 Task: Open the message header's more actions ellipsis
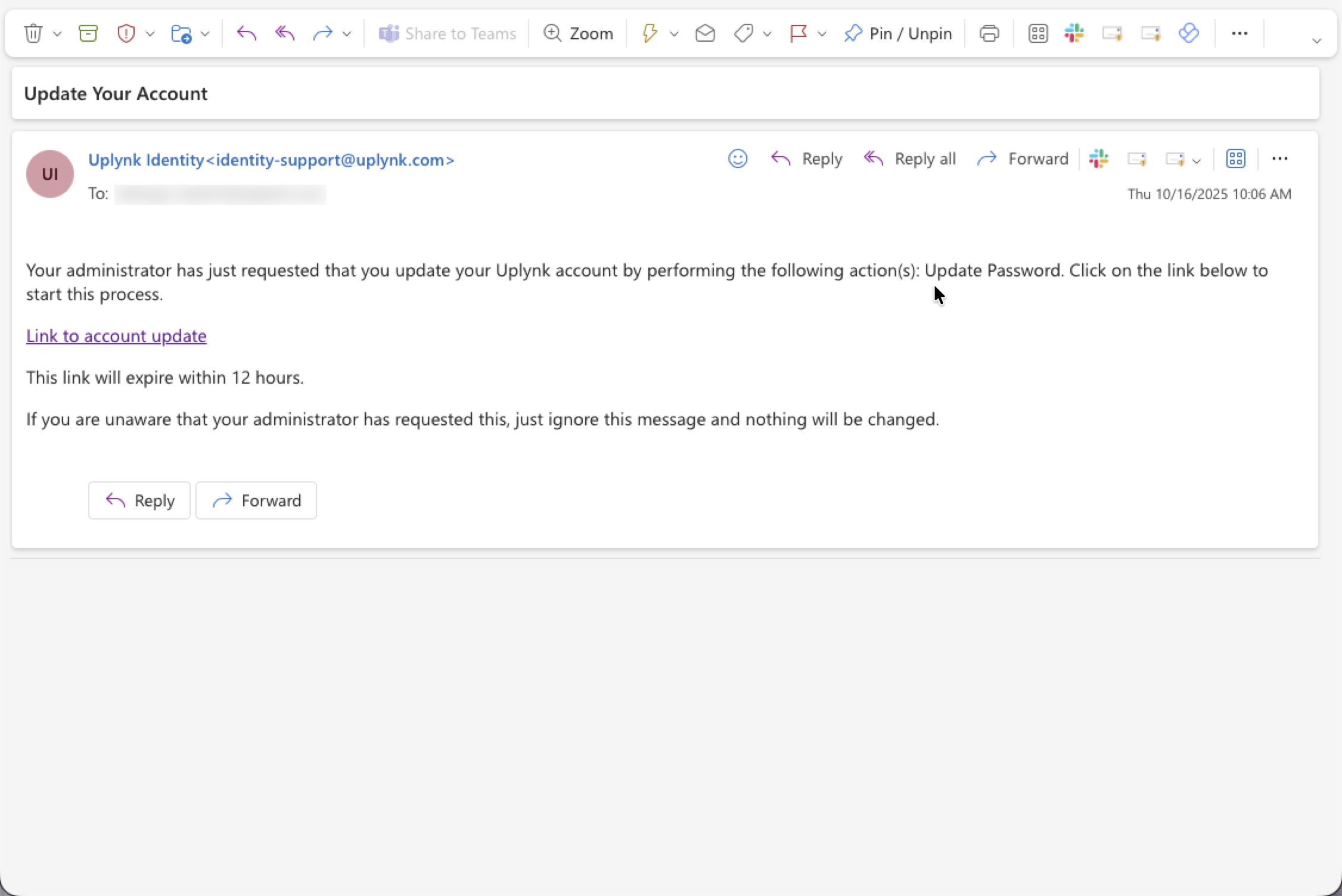(x=1279, y=158)
